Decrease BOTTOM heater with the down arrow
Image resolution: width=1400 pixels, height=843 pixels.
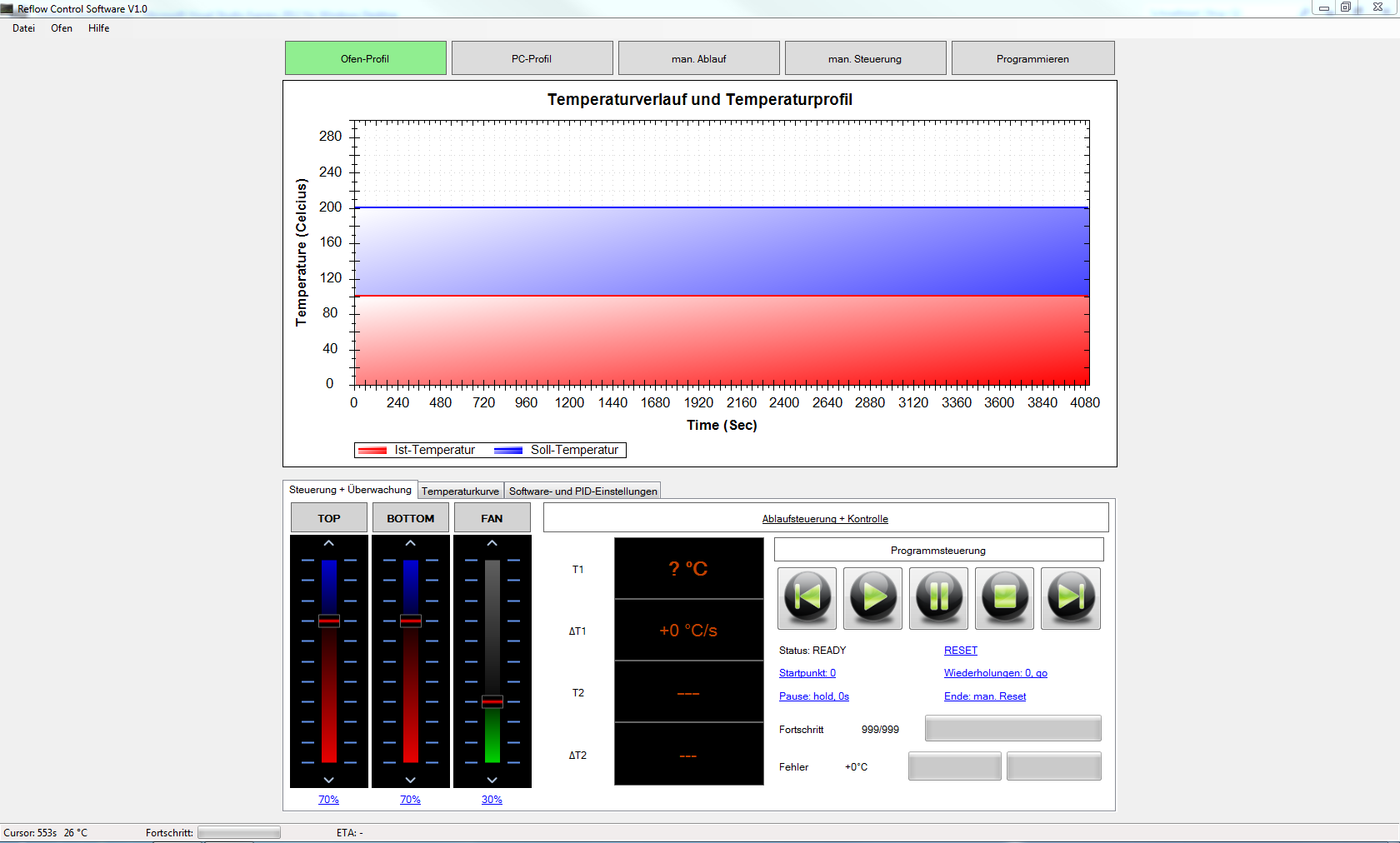411,780
